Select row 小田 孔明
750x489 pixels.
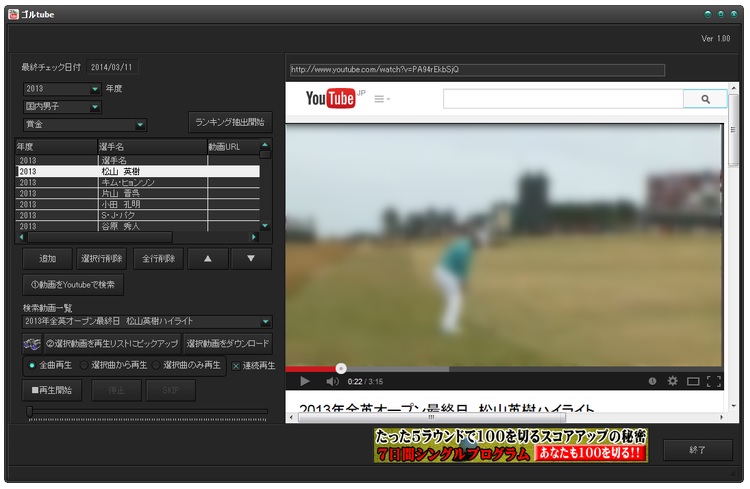pos(138,204)
